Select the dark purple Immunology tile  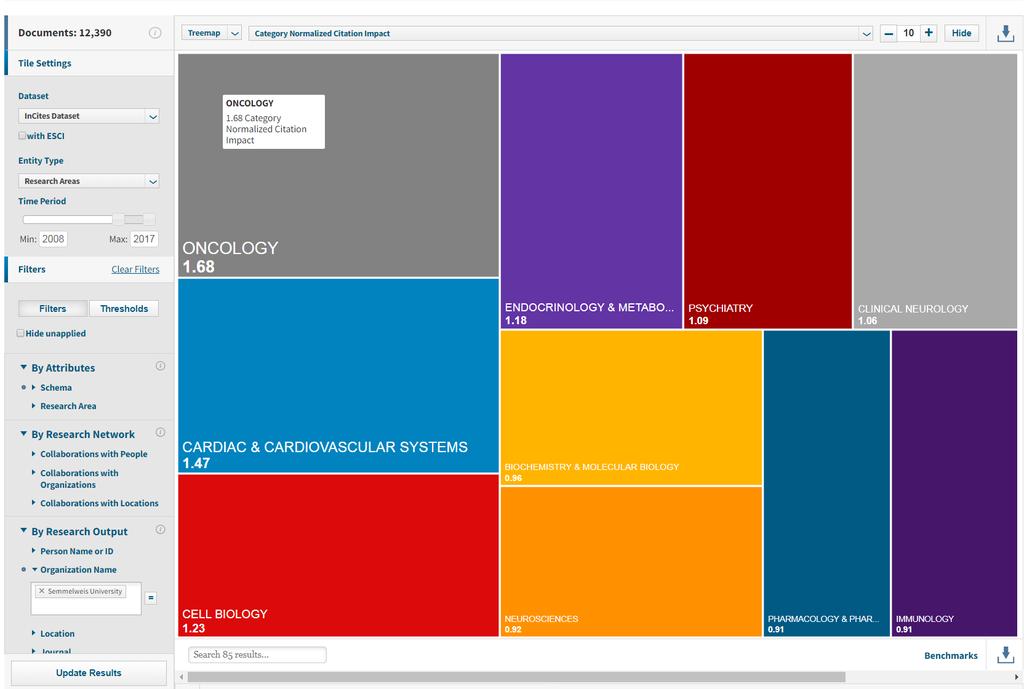pyautogui.click(x=954, y=483)
